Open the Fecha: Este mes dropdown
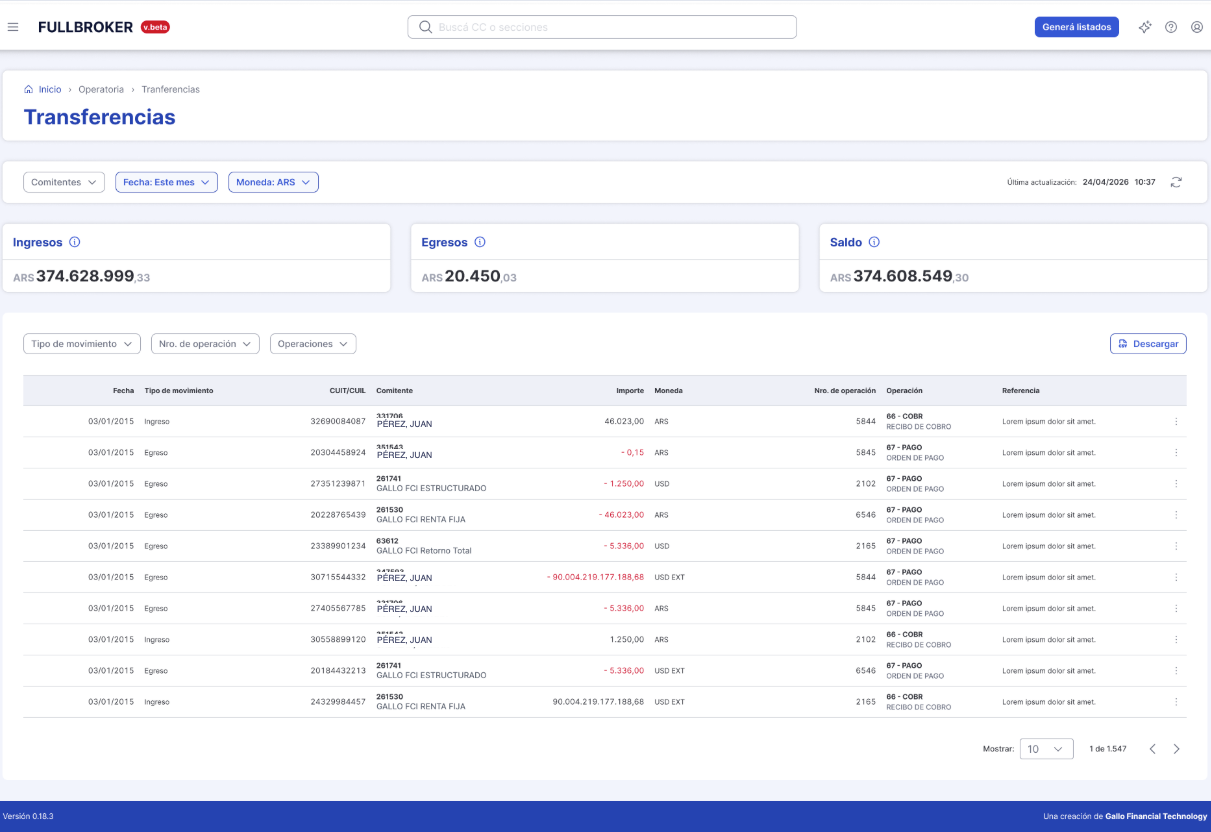1211x832 pixels. click(x=166, y=182)
